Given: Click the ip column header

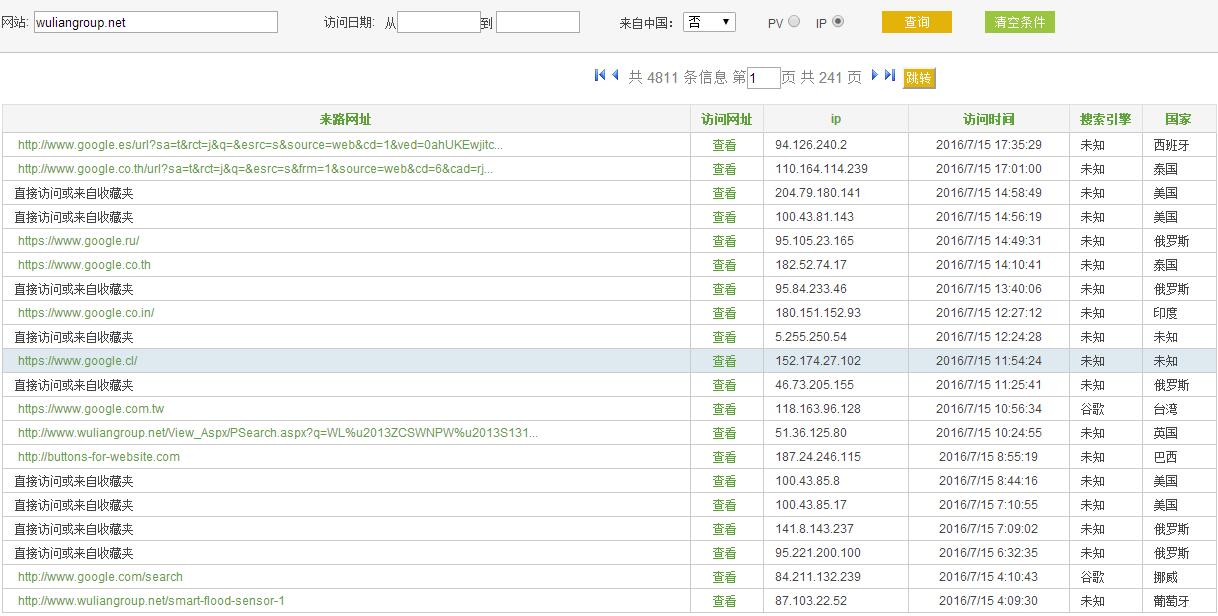Looking at the screenshot, I should click(x=836, y=119).
